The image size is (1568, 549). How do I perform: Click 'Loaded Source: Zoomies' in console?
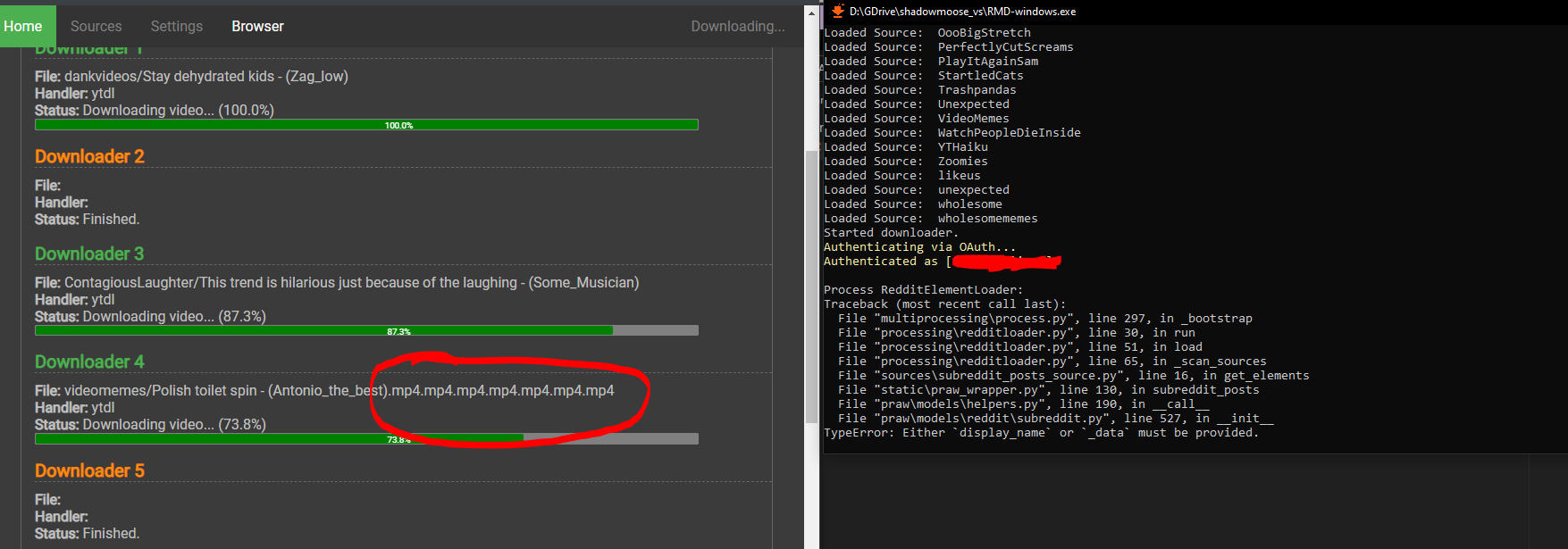tap(906, 162)
